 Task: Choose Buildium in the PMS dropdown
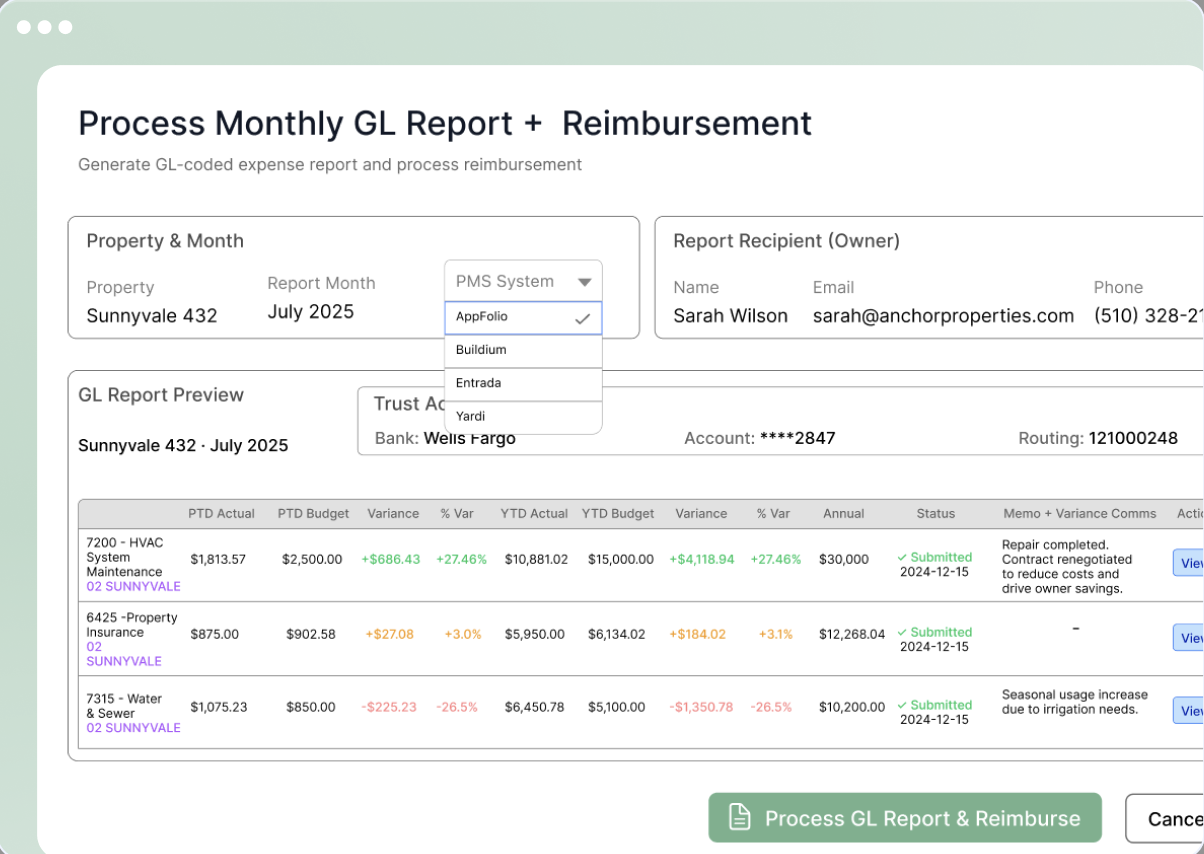coord(523,351)
